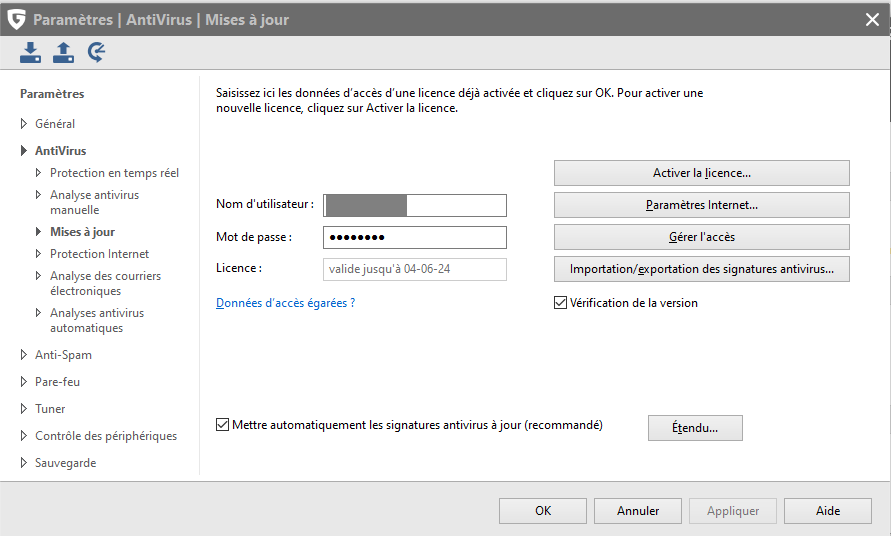This screenshot has width=891, height=536.
Task: Open the Tuner settings
Action: 50,409
